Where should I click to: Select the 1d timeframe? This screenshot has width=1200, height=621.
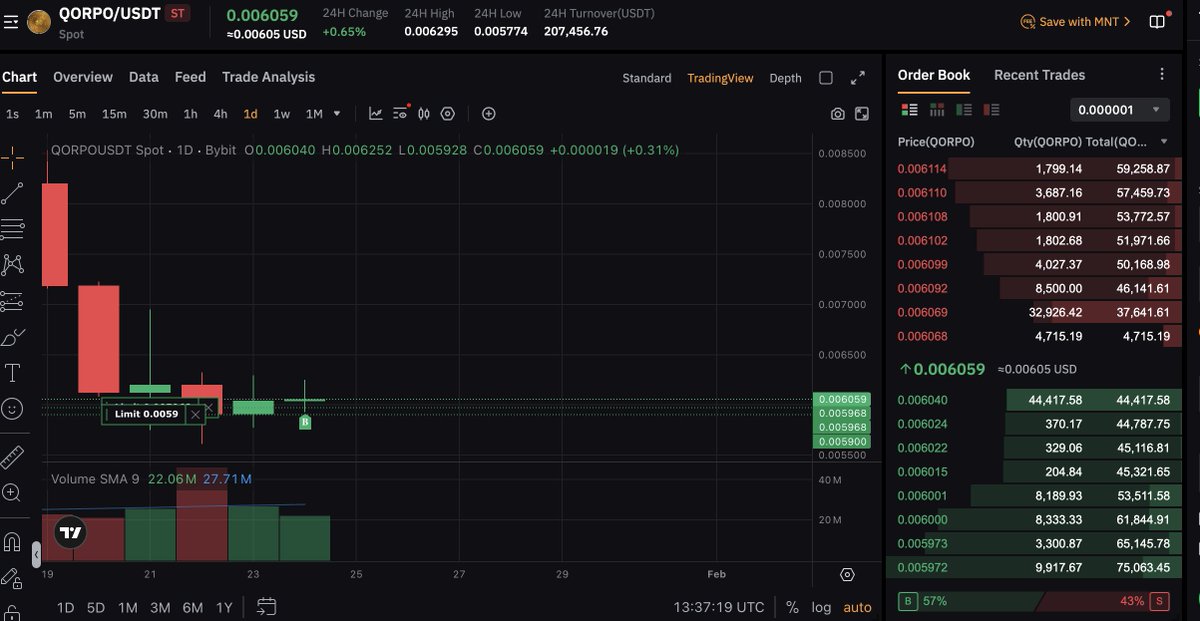click(x=250, y=114)
